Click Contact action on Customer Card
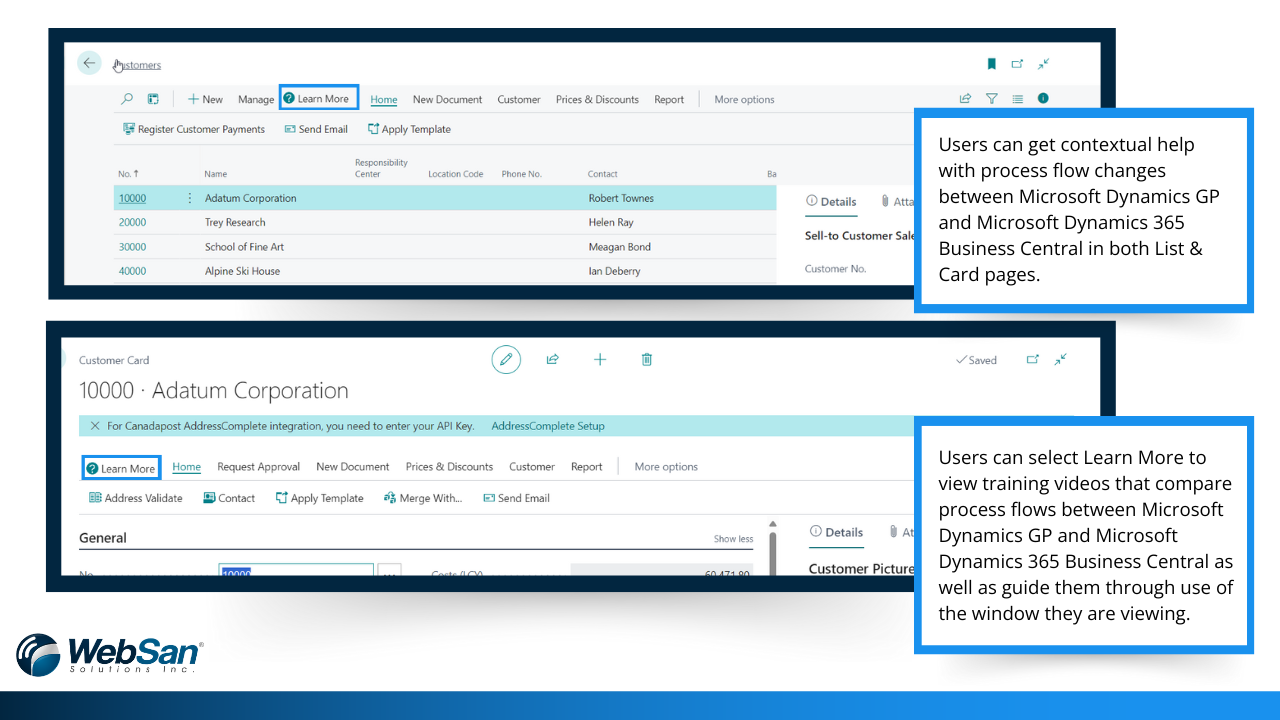1280x720 pixels. [x=229, y=498]
